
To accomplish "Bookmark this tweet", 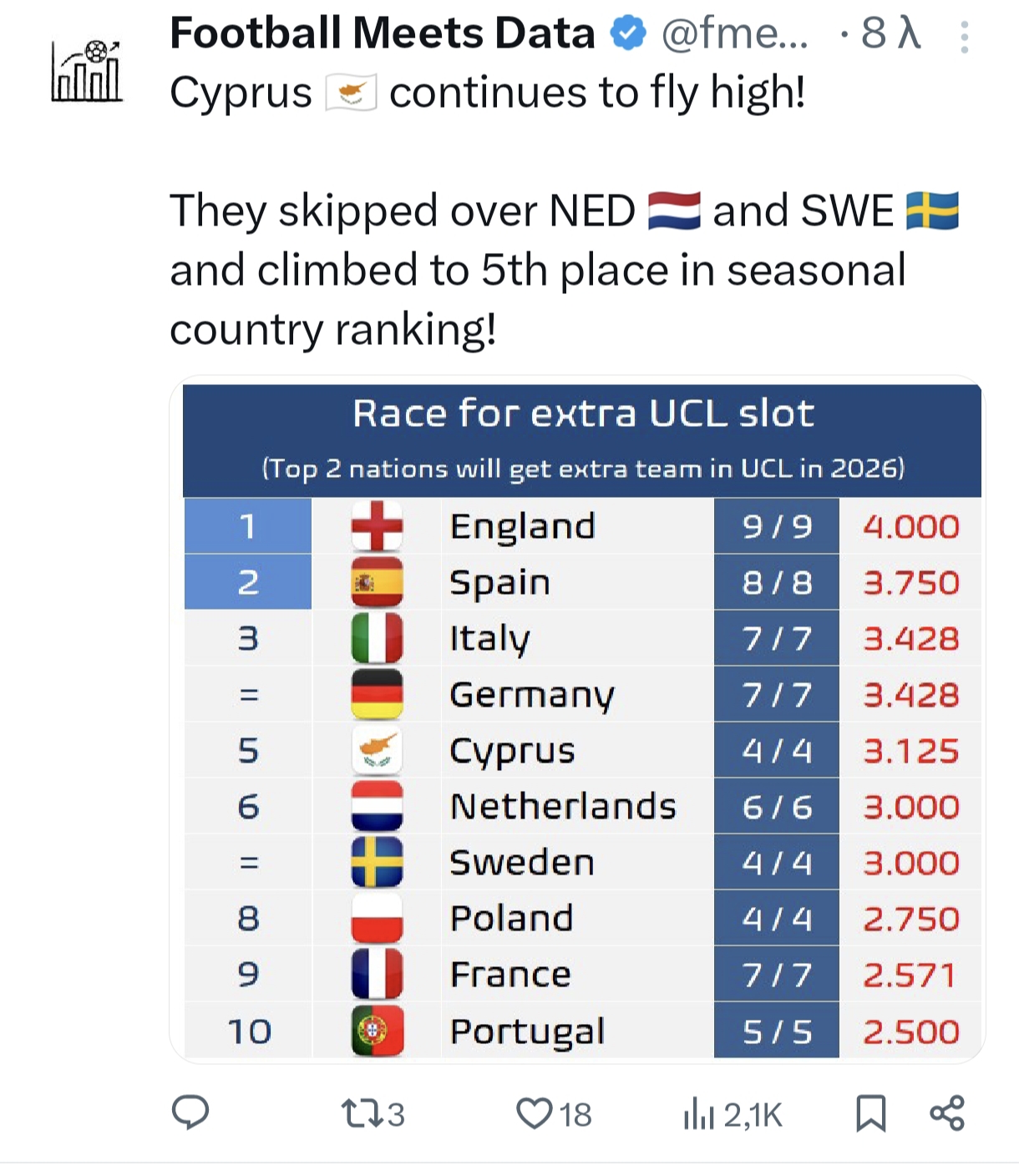I will [870, 1114].
